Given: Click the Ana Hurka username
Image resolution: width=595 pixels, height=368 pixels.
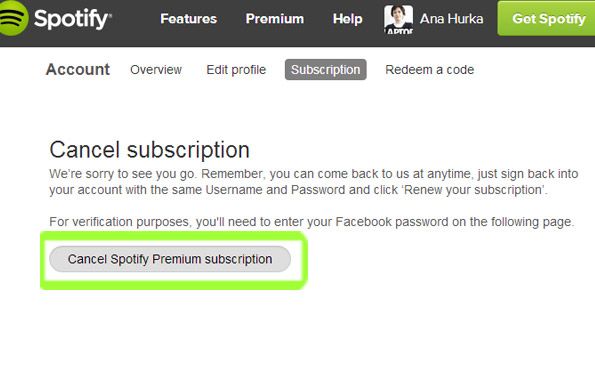Looking at the screenshot, I should [x=451, y=19].
